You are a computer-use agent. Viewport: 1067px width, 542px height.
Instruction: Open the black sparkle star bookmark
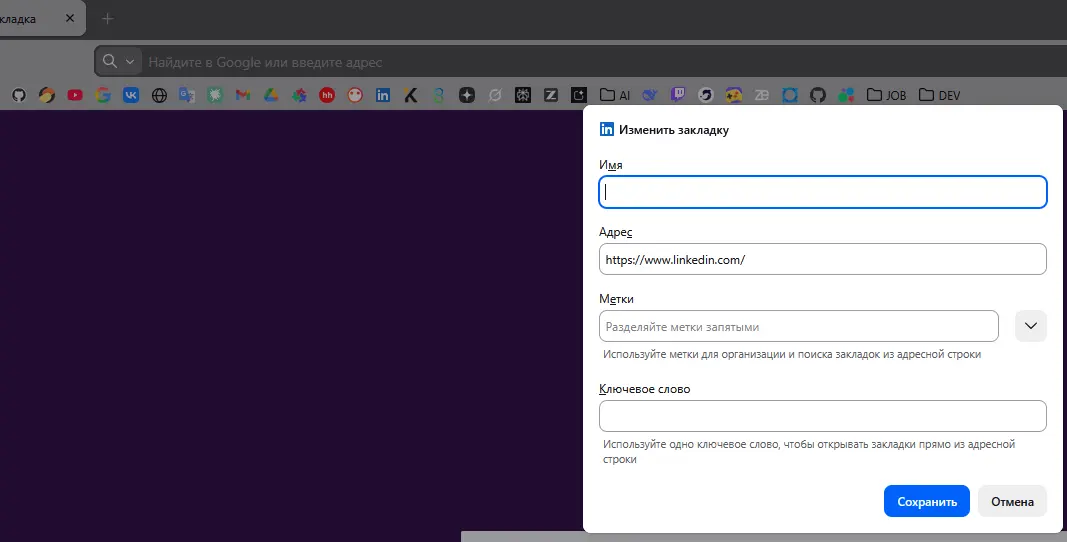click(467, 95)
